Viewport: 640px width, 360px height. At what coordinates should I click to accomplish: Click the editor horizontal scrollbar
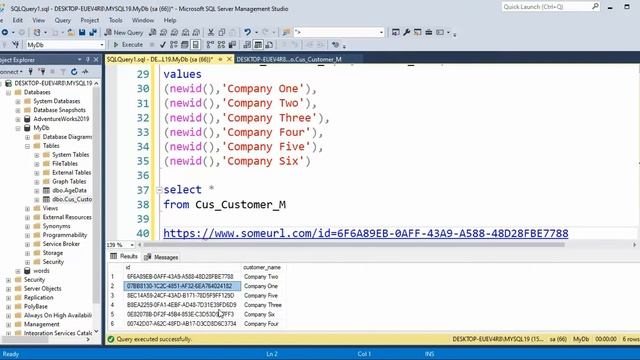(353, 245)
